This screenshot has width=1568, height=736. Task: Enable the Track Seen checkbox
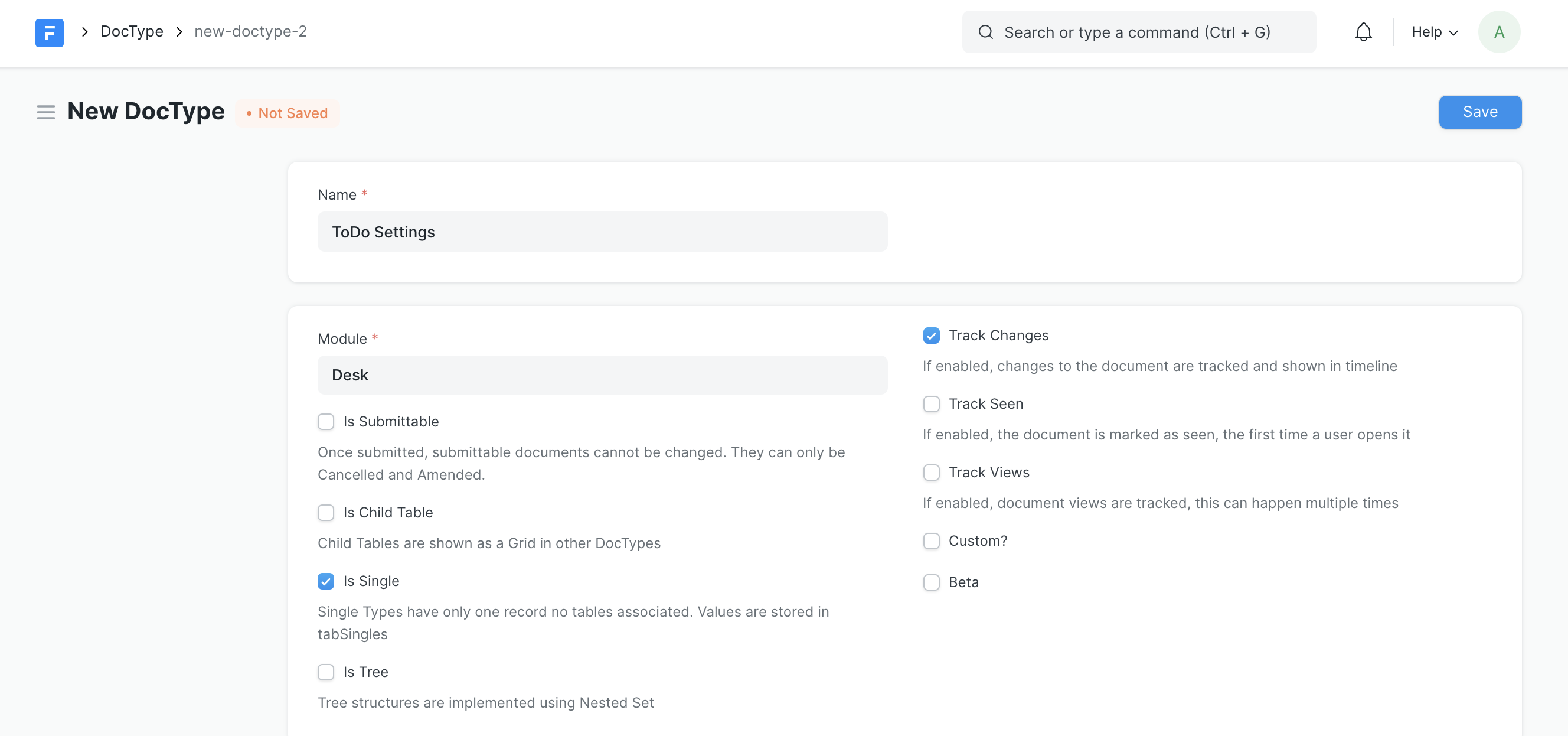point(930,404)
